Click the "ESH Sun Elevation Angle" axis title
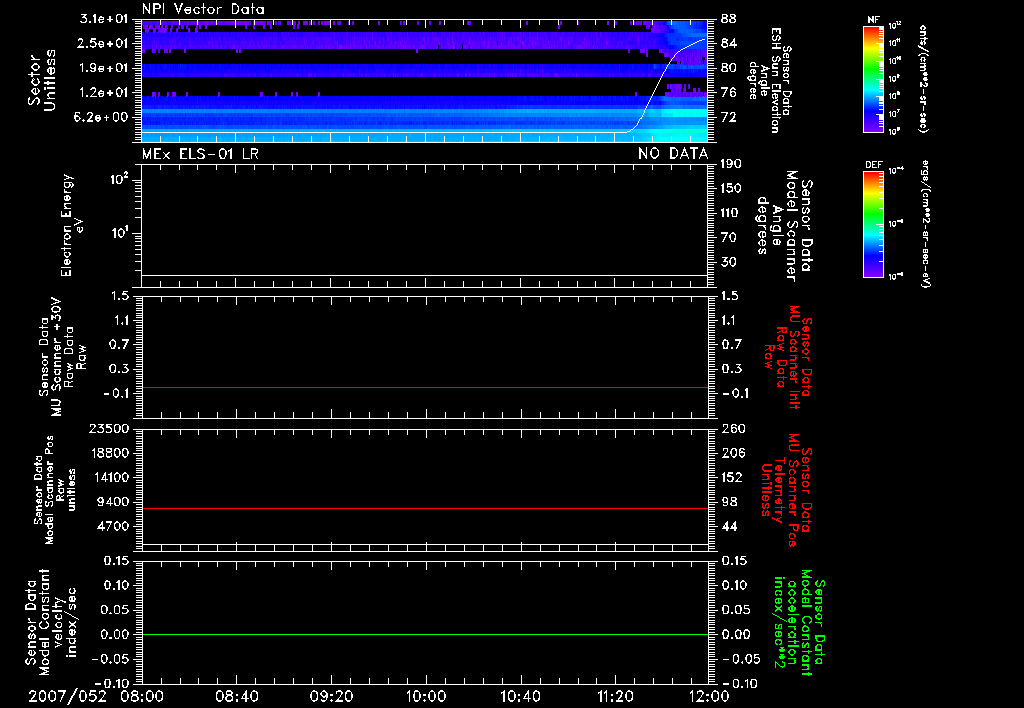 coord(770,80)
